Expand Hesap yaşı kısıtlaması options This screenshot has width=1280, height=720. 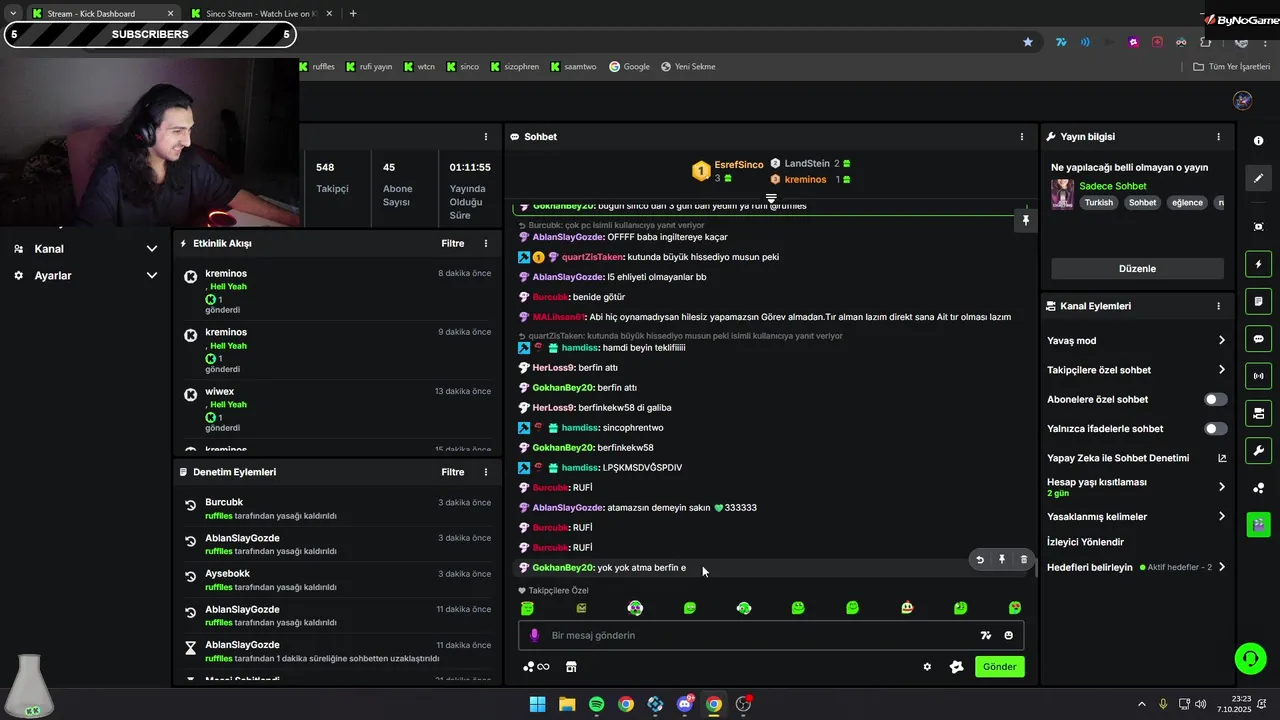click(x=1221, y=487)
